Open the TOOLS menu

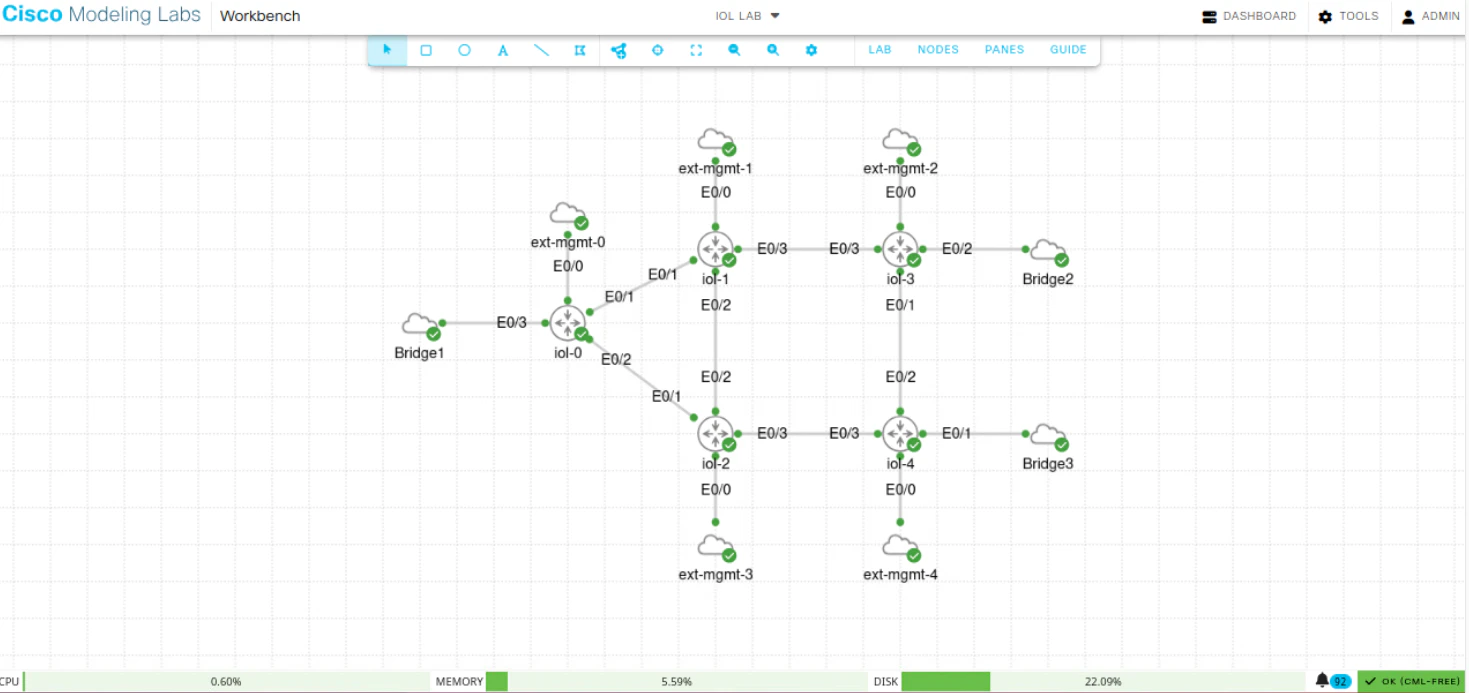tap(1349, 16)
